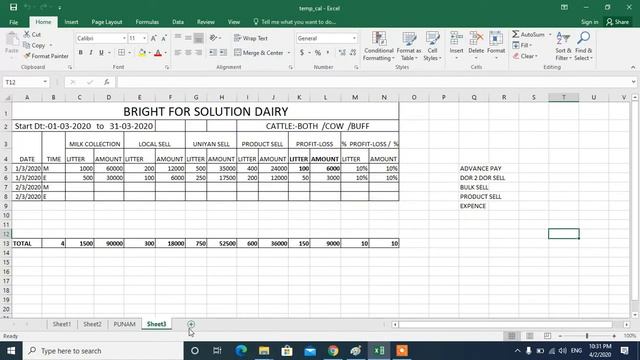
Task: Select the Format Painter tool
Action: click(x=46, y=56)
